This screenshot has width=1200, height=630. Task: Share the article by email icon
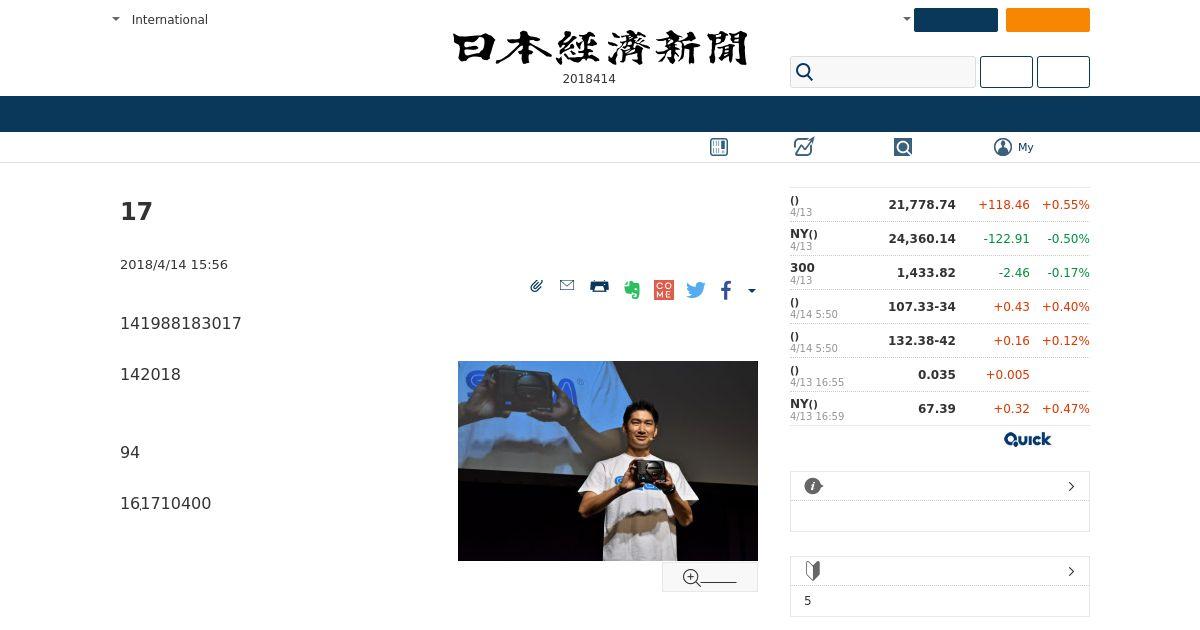567,285
